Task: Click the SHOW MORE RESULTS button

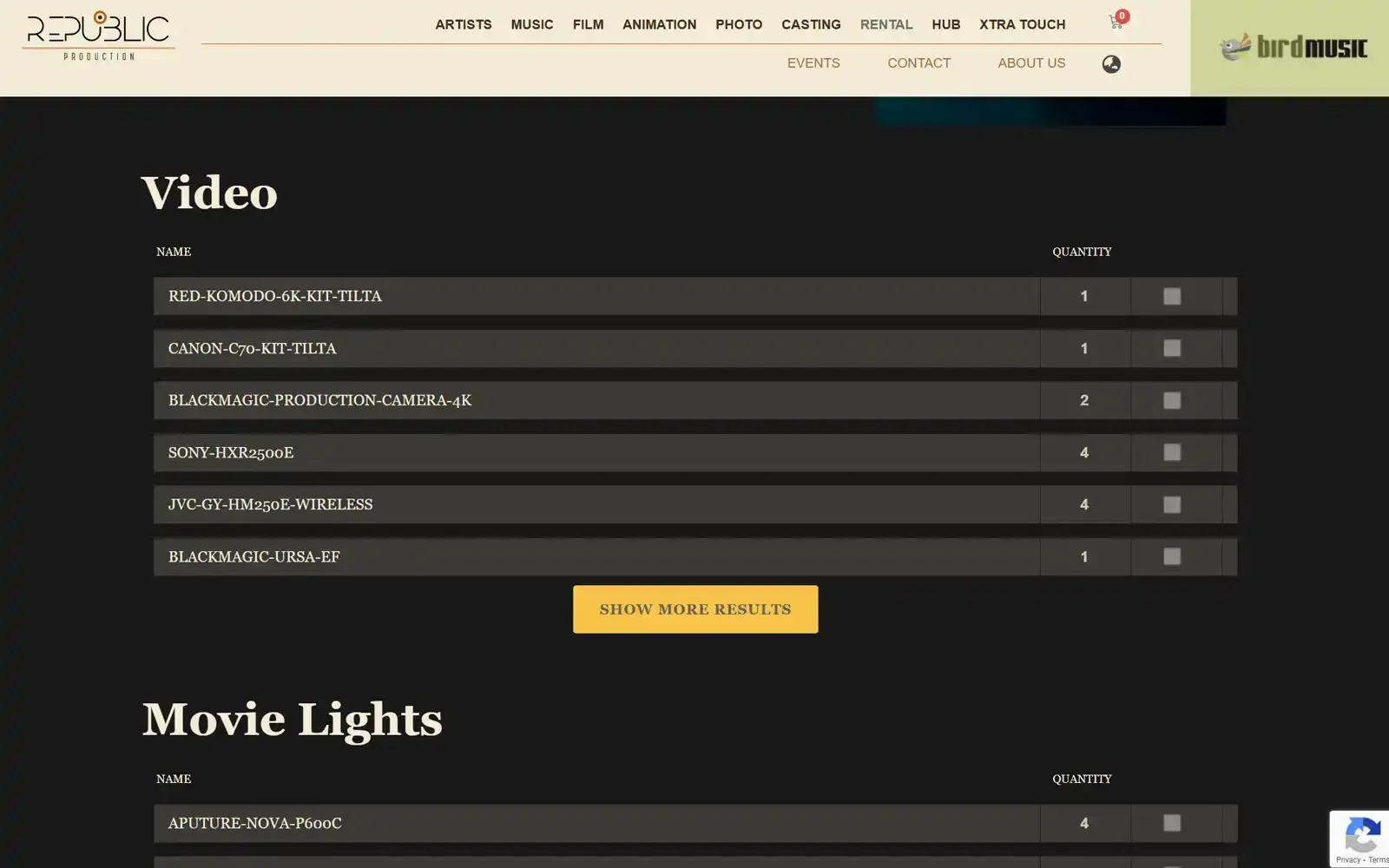Action: click(x=695, y=609)
